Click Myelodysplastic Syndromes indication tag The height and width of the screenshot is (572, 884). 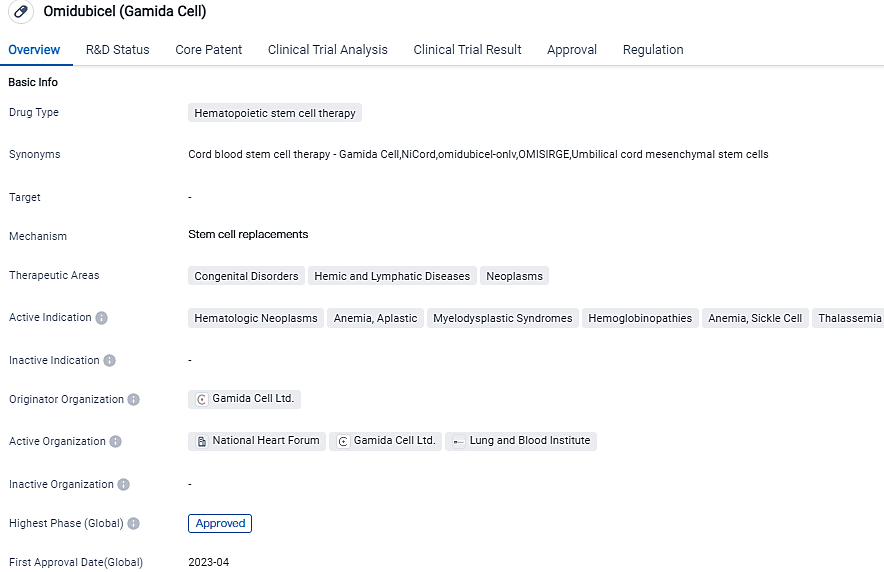click(502, 318)
